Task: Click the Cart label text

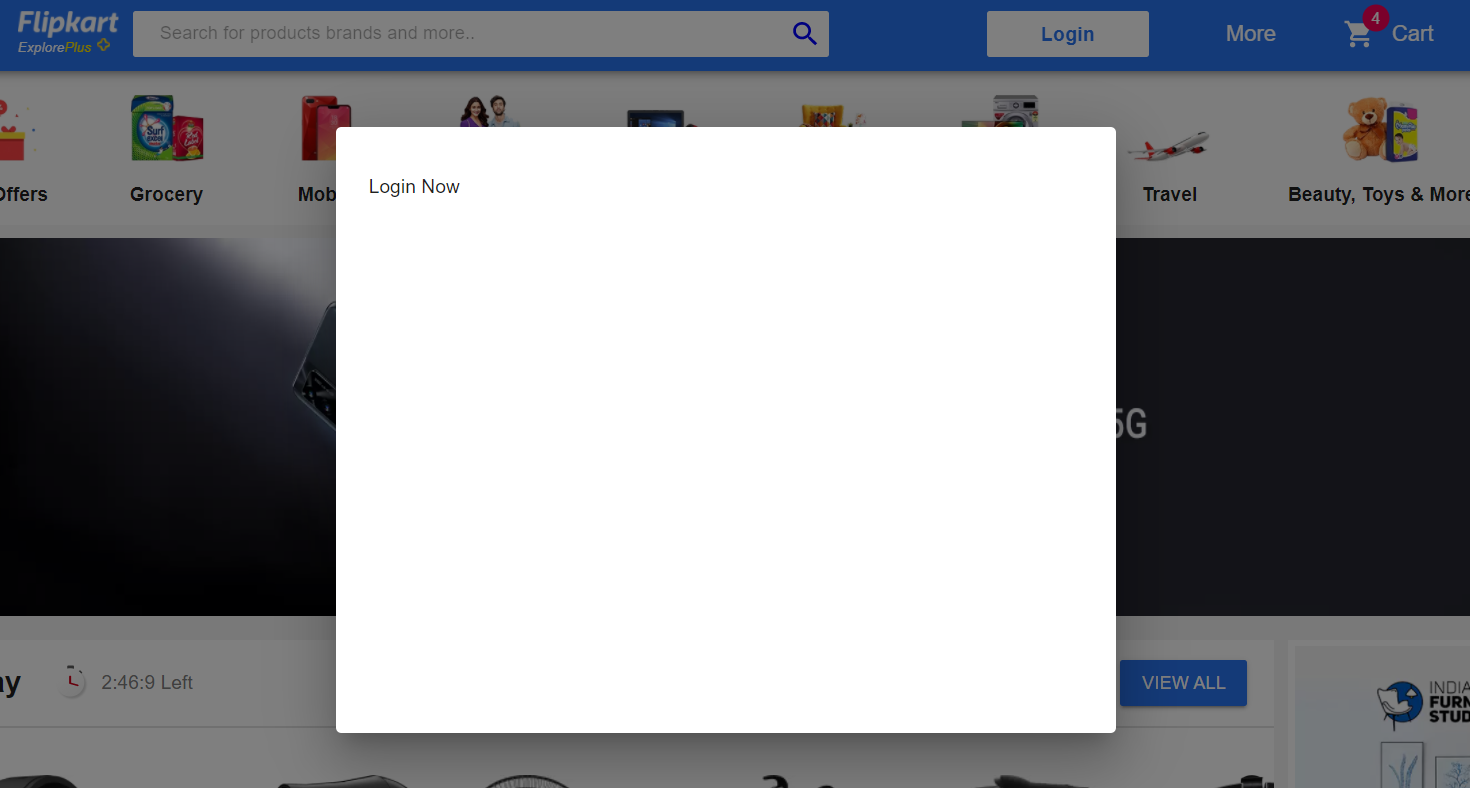Action: click(x=1412, y=34)
